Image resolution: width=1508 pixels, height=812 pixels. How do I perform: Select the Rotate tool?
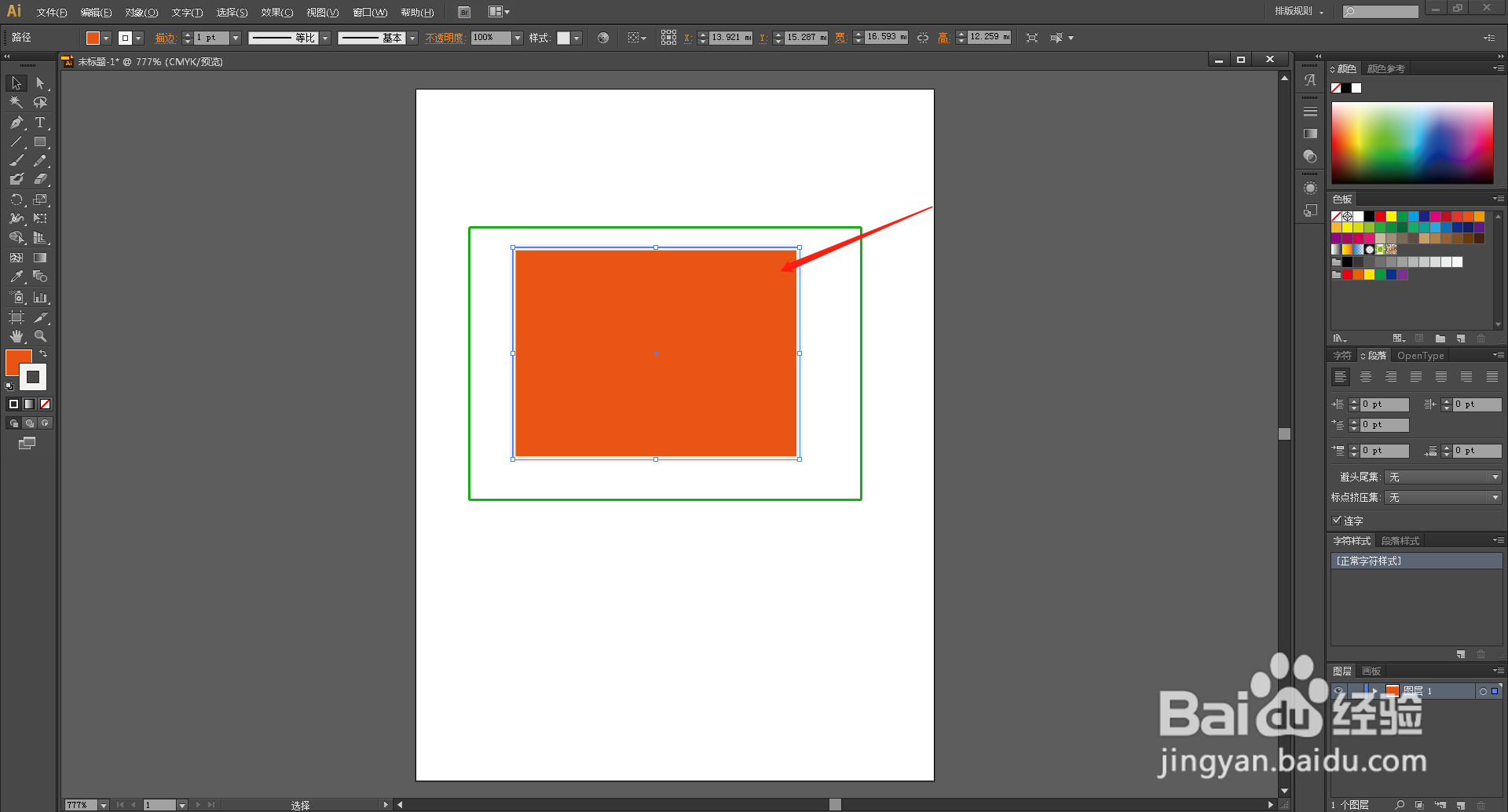pos(16,200)
